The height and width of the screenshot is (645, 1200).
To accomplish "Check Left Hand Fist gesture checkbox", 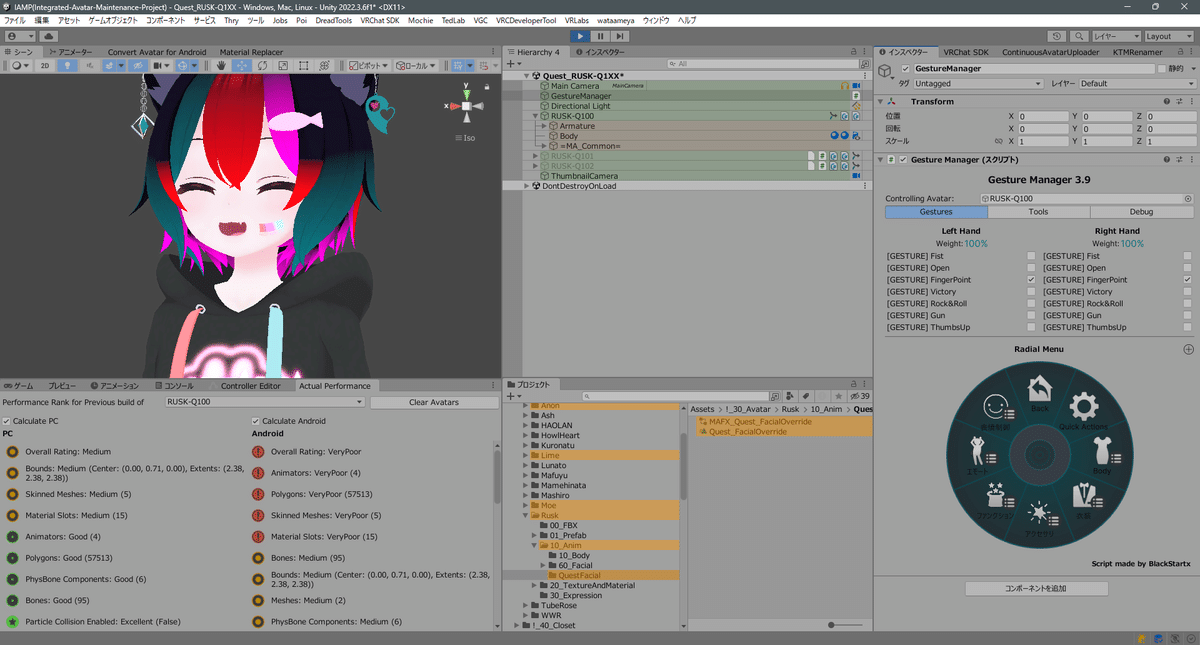I will pyautogui.click(x=1031, y=256).
